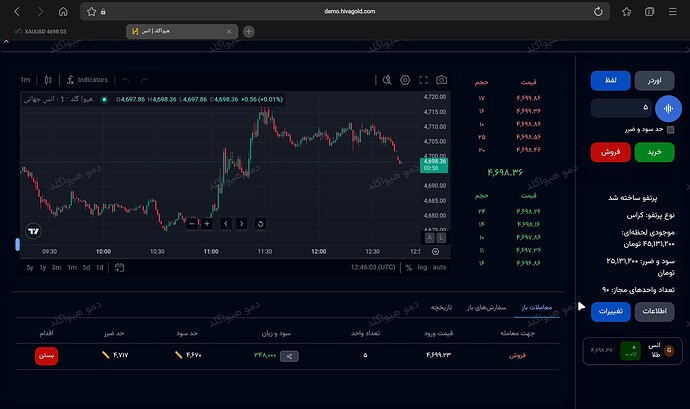Edit the take-profit ۴,۶۷۰ pencil icon
690x409 pixels.
(x=179, y=355)
